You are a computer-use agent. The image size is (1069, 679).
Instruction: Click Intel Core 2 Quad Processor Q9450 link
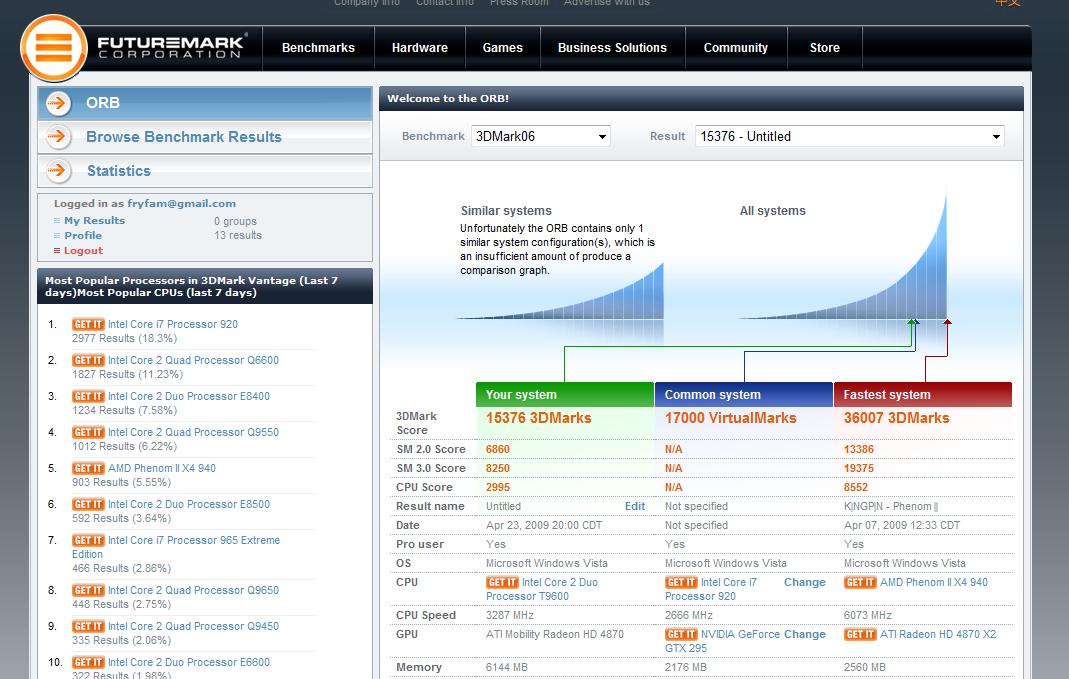click(193, 627)
